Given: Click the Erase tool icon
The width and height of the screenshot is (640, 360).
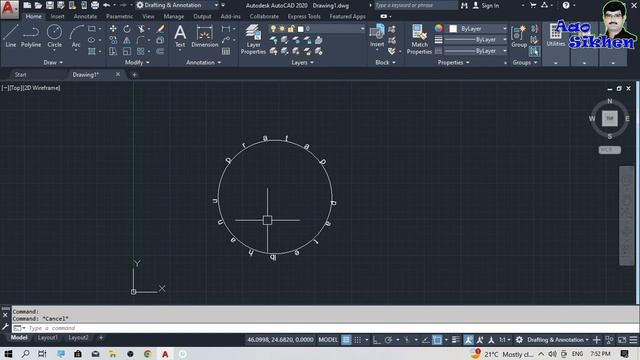Looking at the screenshot, I should 160,29.
